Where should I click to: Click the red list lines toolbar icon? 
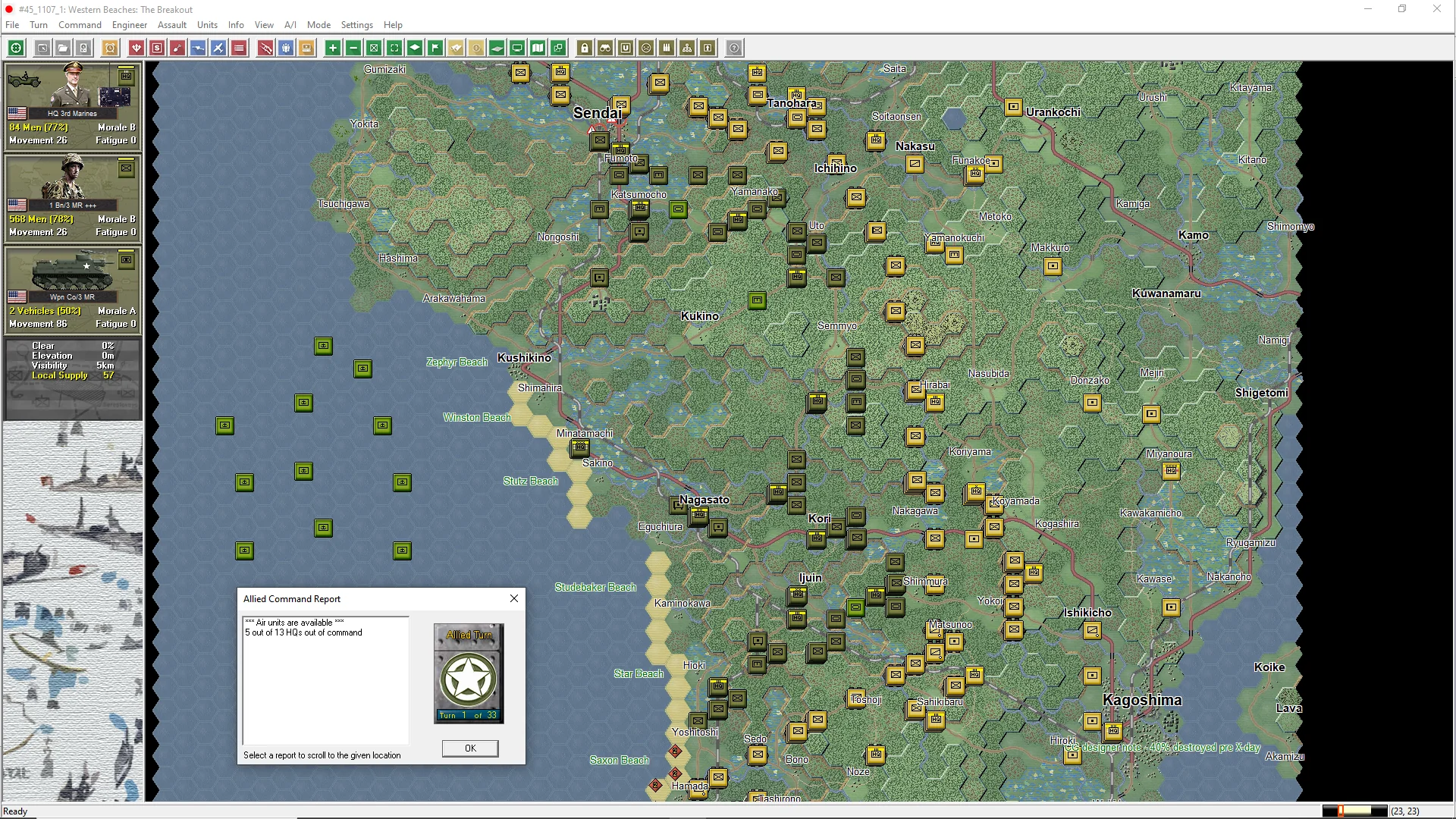[239, 48]
